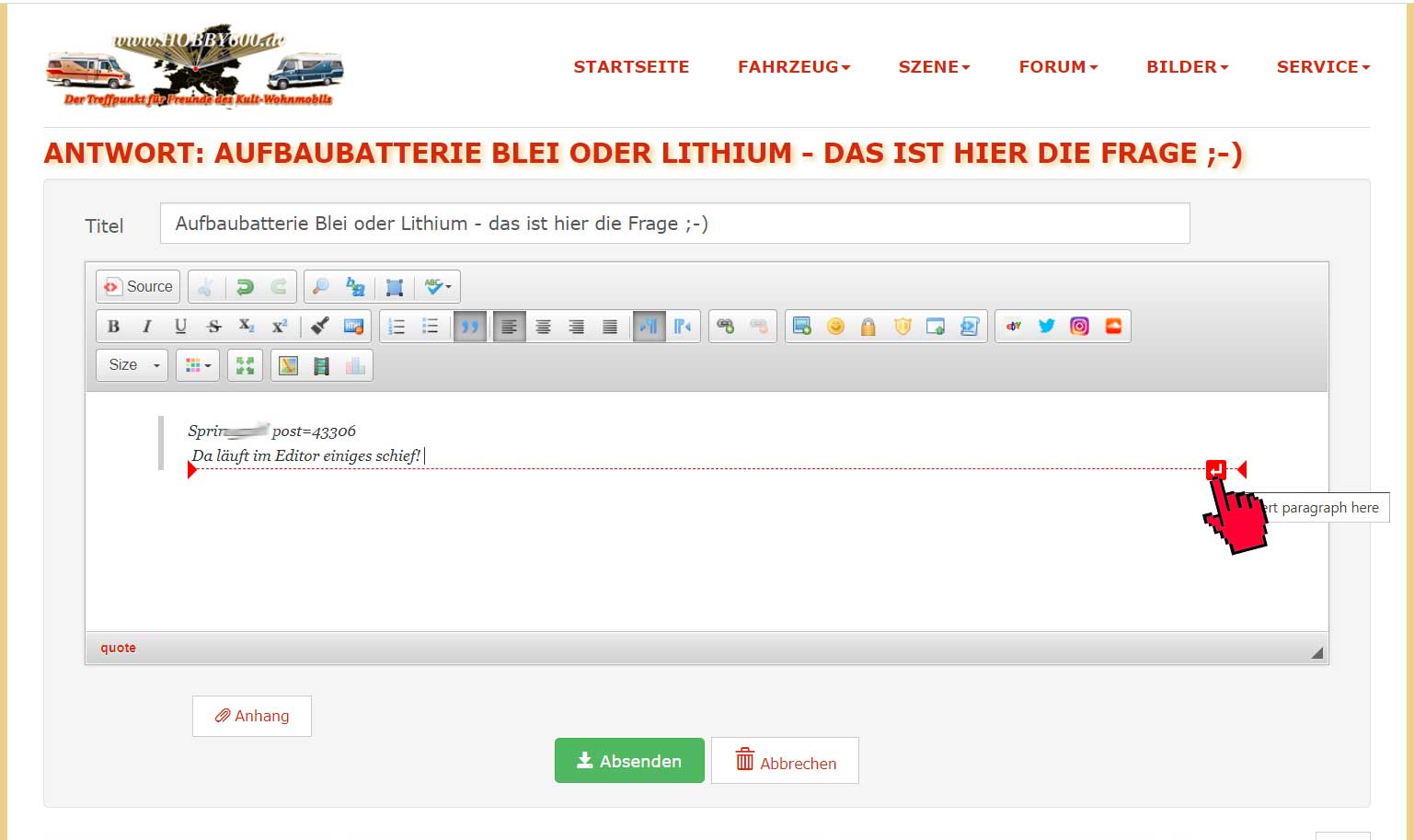The image size is (1414, 840).
Task: Open Find with the magnifier icon
Action: [x=320, y=287]
